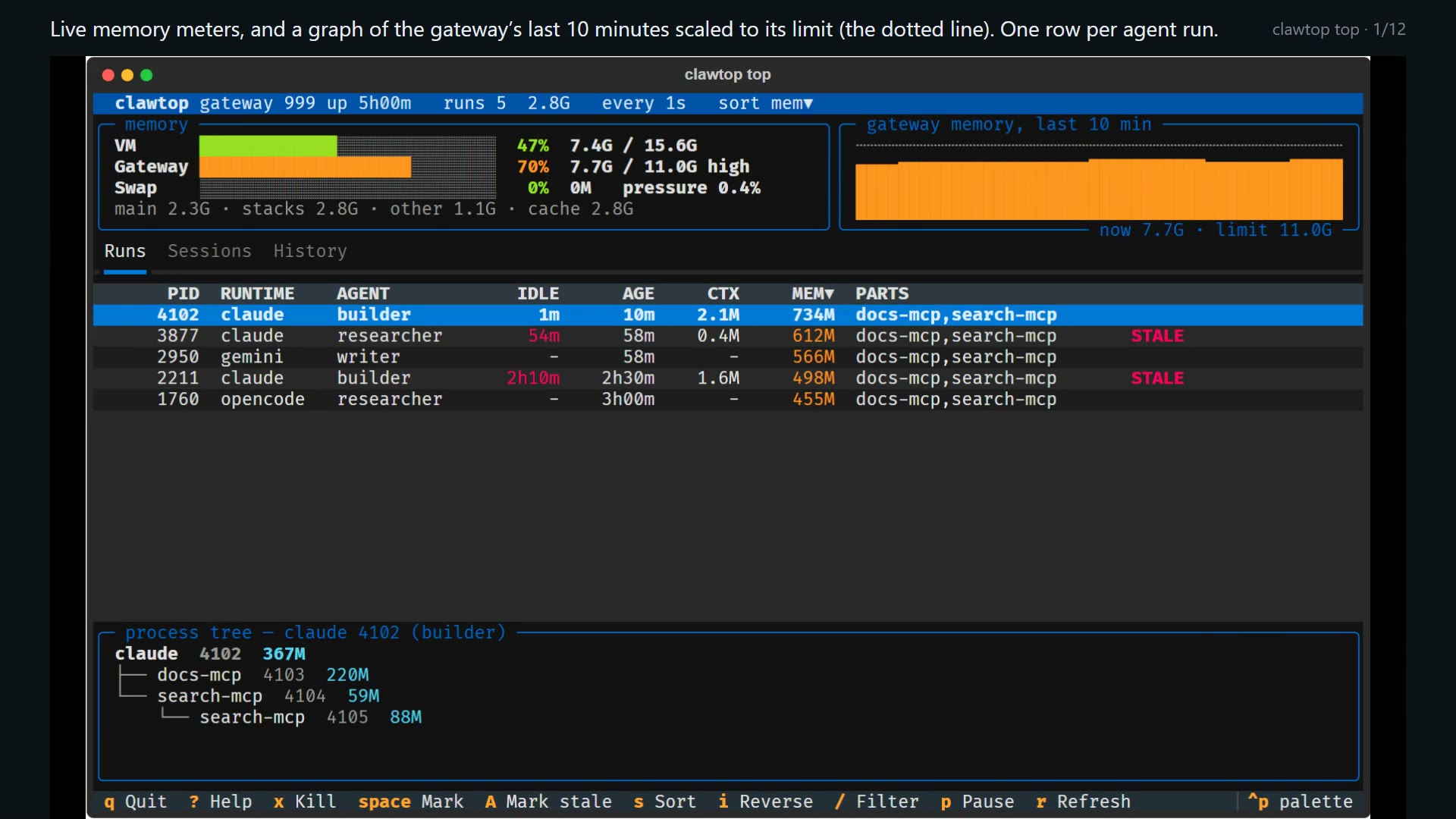Click the 54m idle value
Viewport: 1456px width, 819px height.
click(544, 336)
